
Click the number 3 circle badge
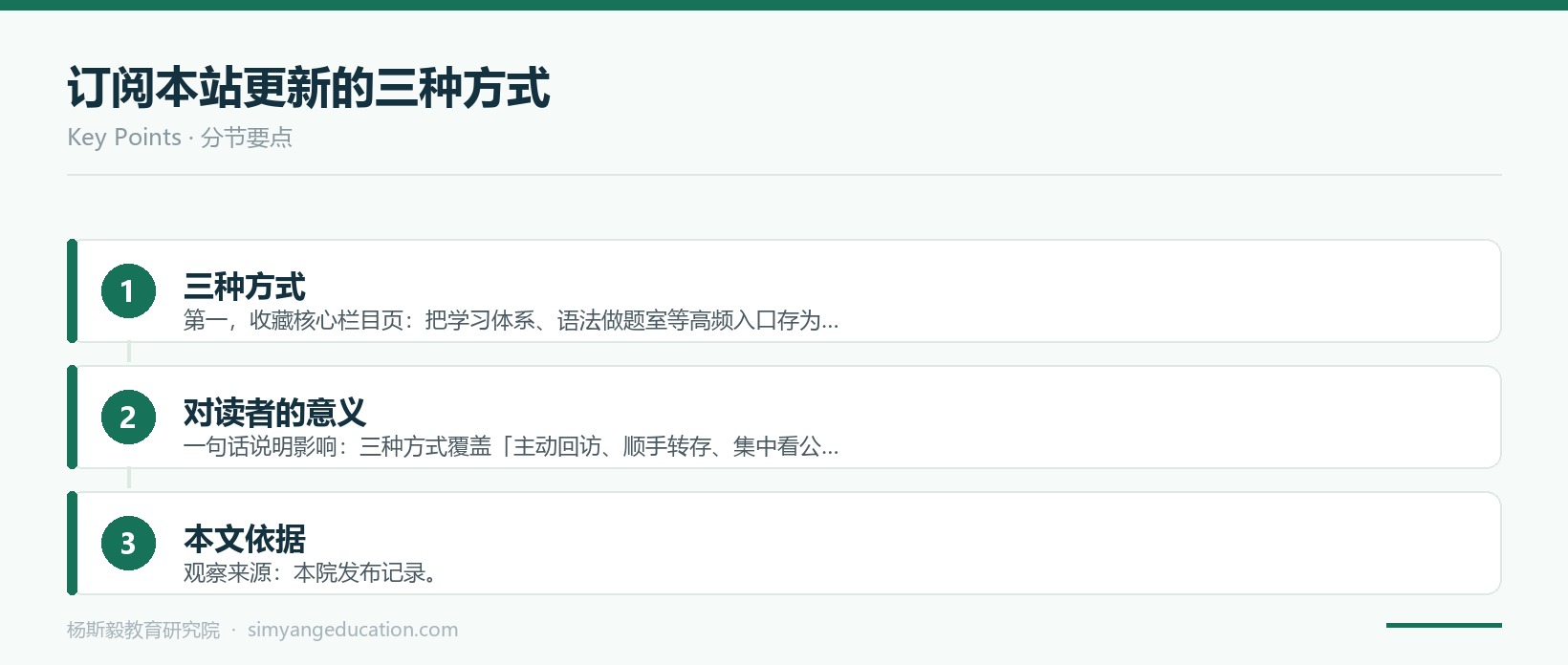(128, 543)
